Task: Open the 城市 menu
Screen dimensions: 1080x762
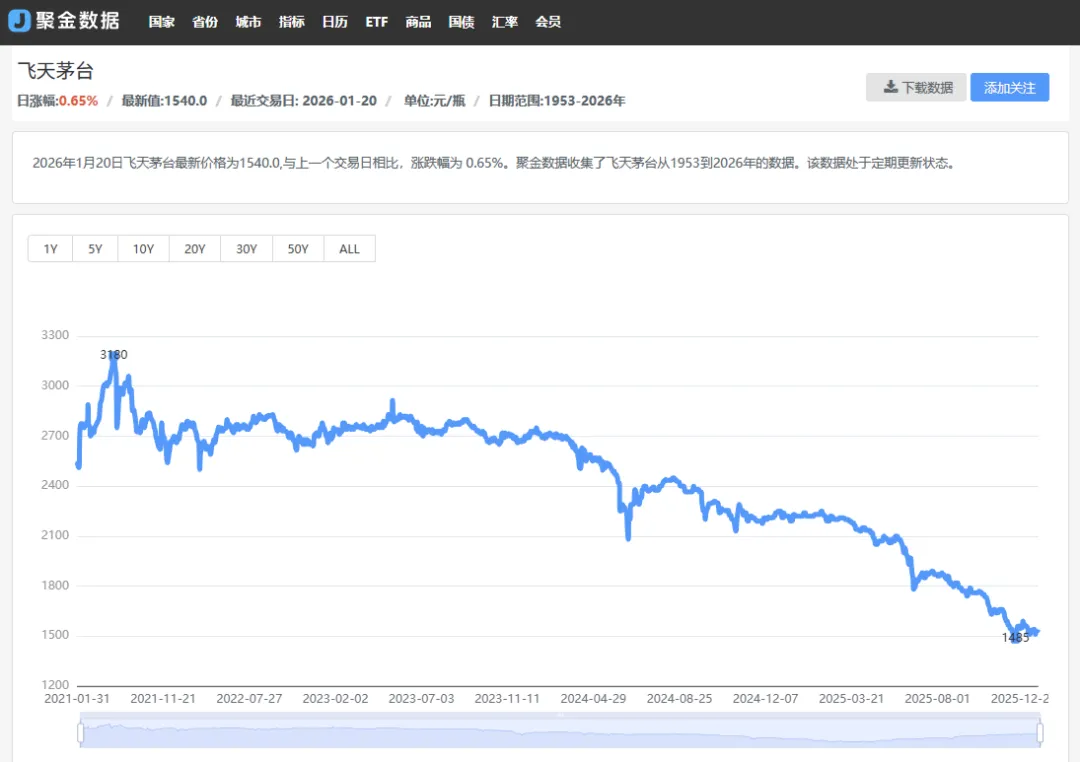Action: 248,22
